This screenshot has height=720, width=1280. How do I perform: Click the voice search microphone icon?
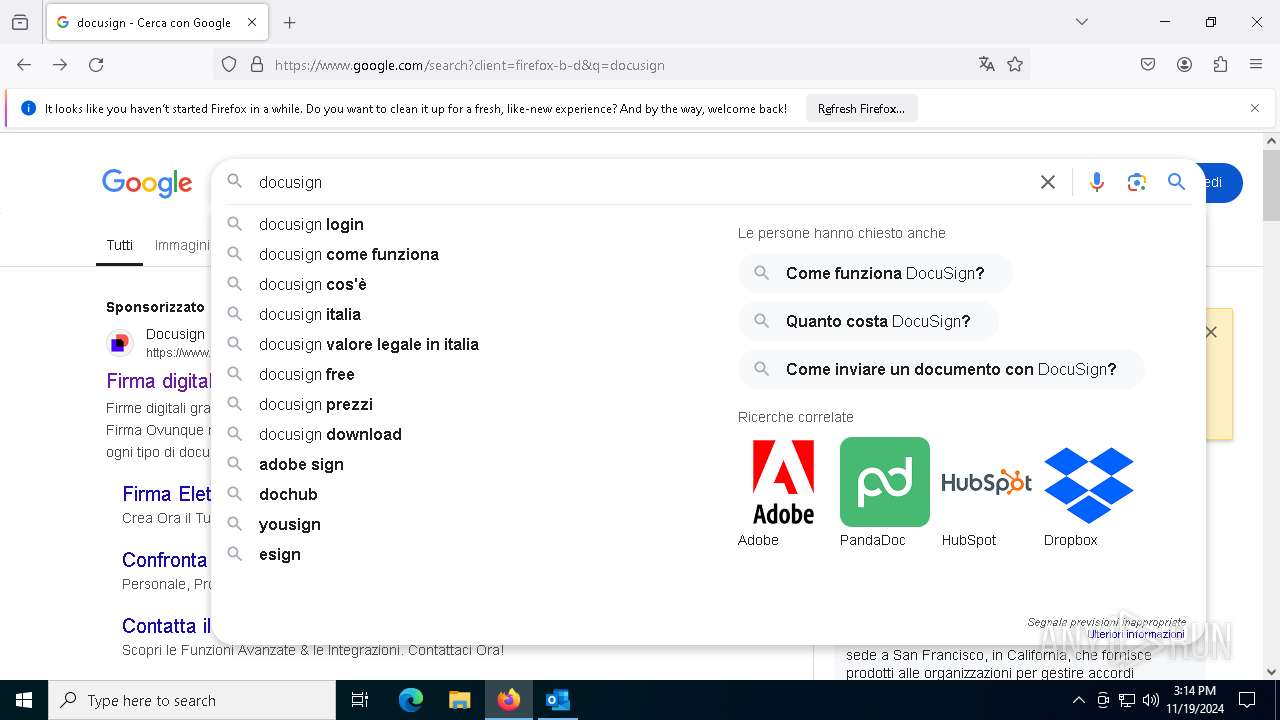pos(1097,182)
